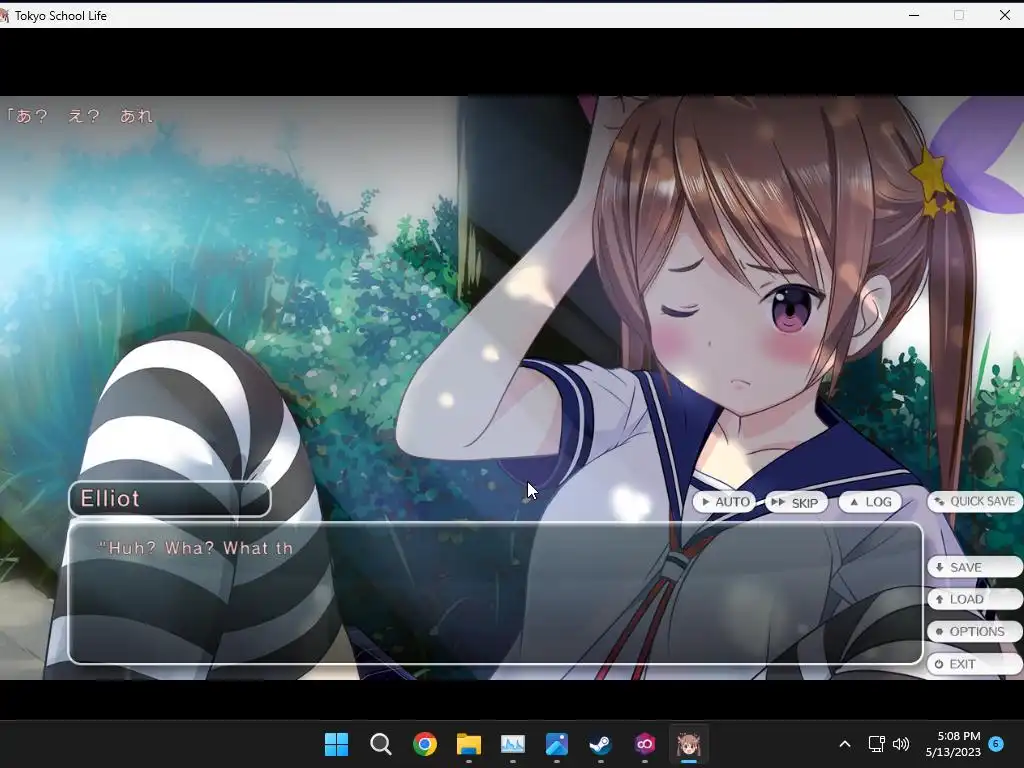
Task: Close the Tokyo School Life window
Action: tap(1004, 15)
